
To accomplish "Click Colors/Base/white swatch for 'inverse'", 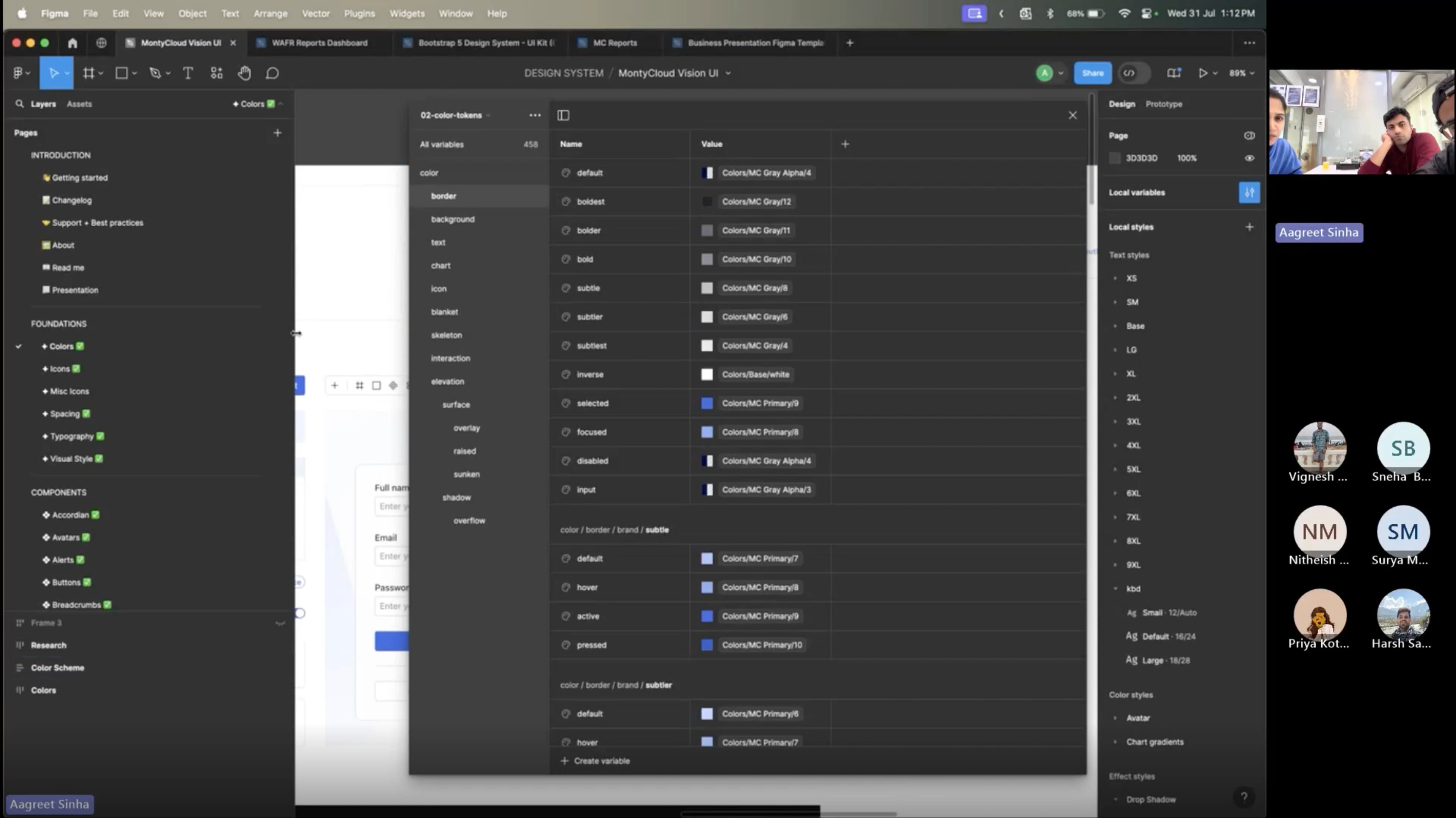I will pos(706,374).
